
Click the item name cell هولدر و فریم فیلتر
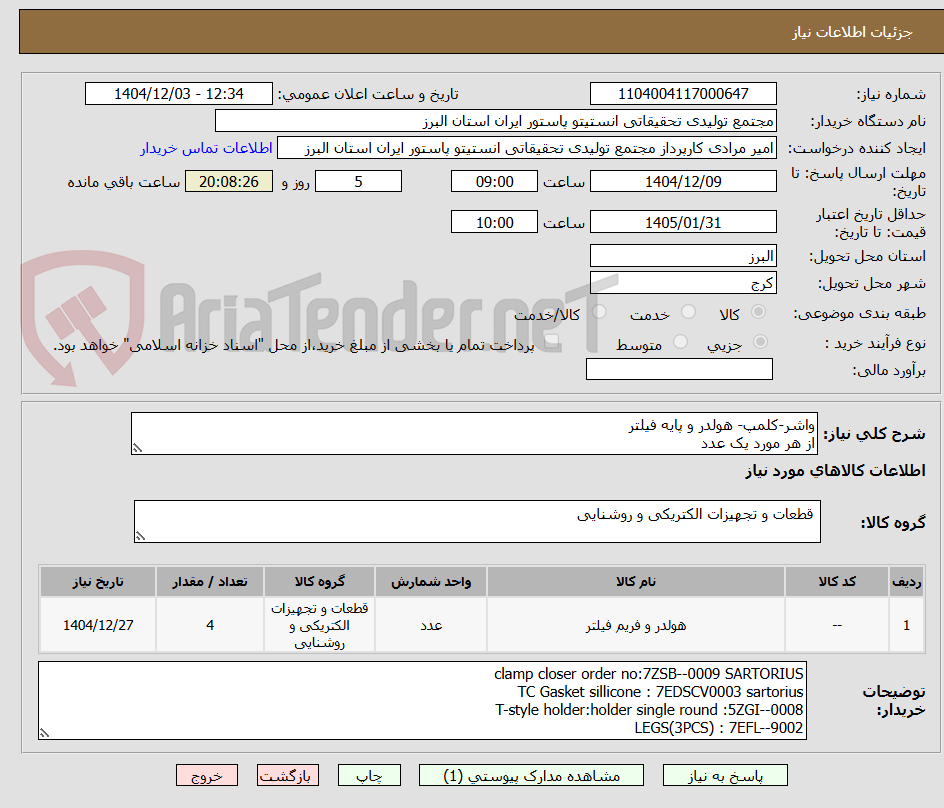coord(636,626)
